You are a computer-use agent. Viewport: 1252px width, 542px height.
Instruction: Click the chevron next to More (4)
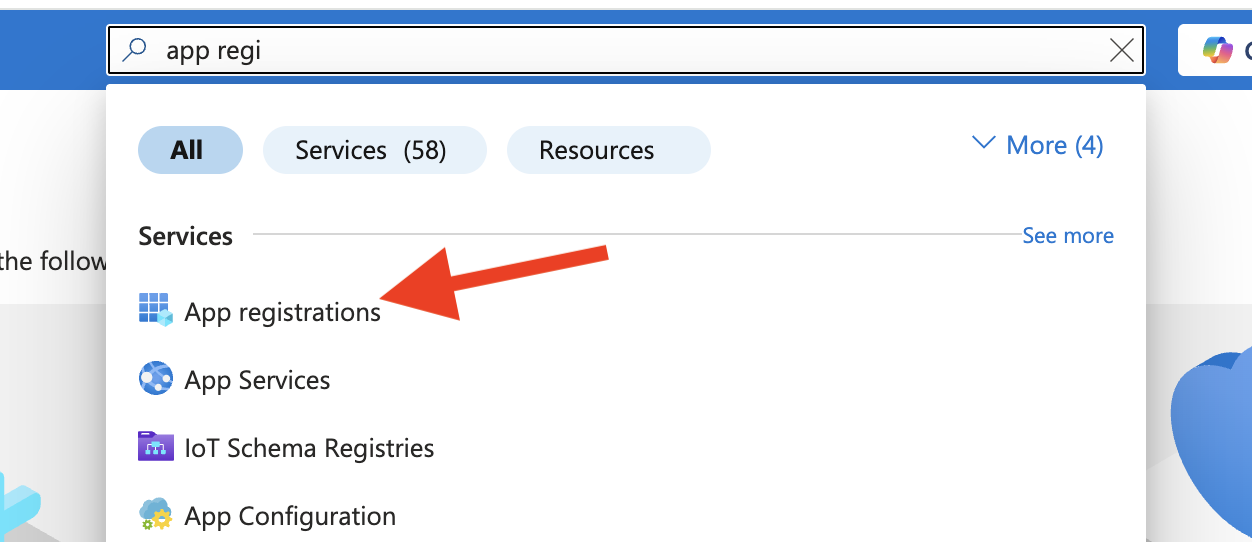point(984,145)
